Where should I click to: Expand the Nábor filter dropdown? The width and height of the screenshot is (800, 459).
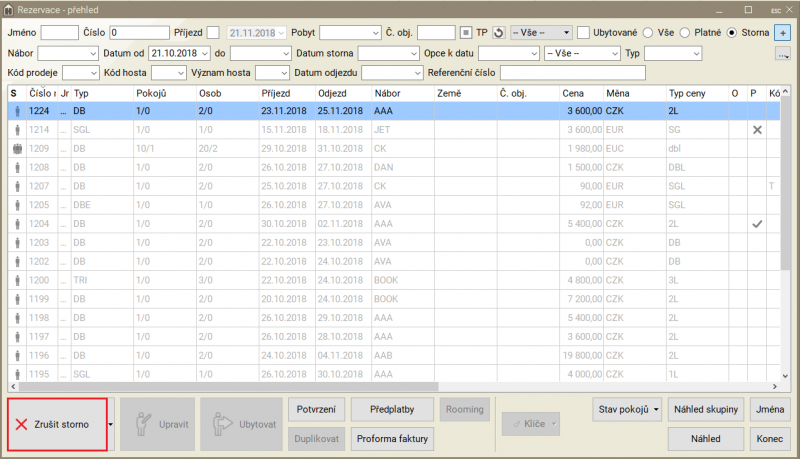click(92, 52)
